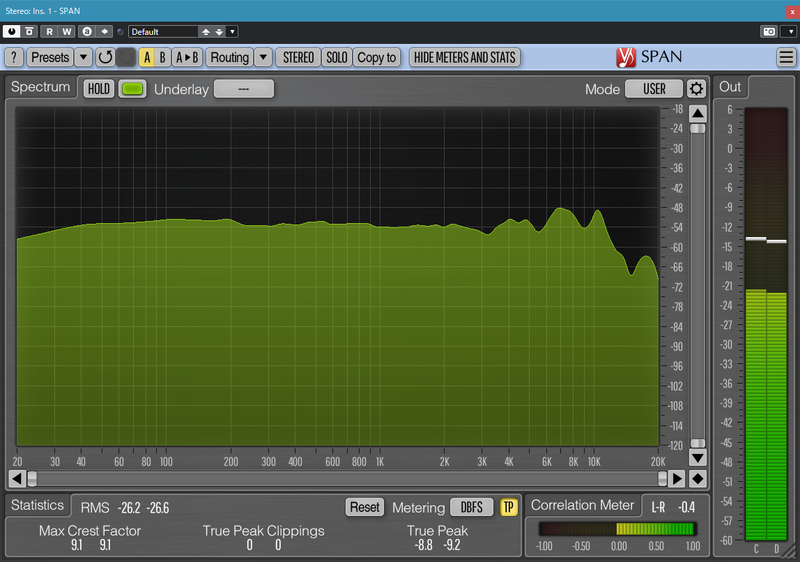This screenshot has width=800, height=562.
Task: Click the small round indicator before Default
Action: click(120, 32)
